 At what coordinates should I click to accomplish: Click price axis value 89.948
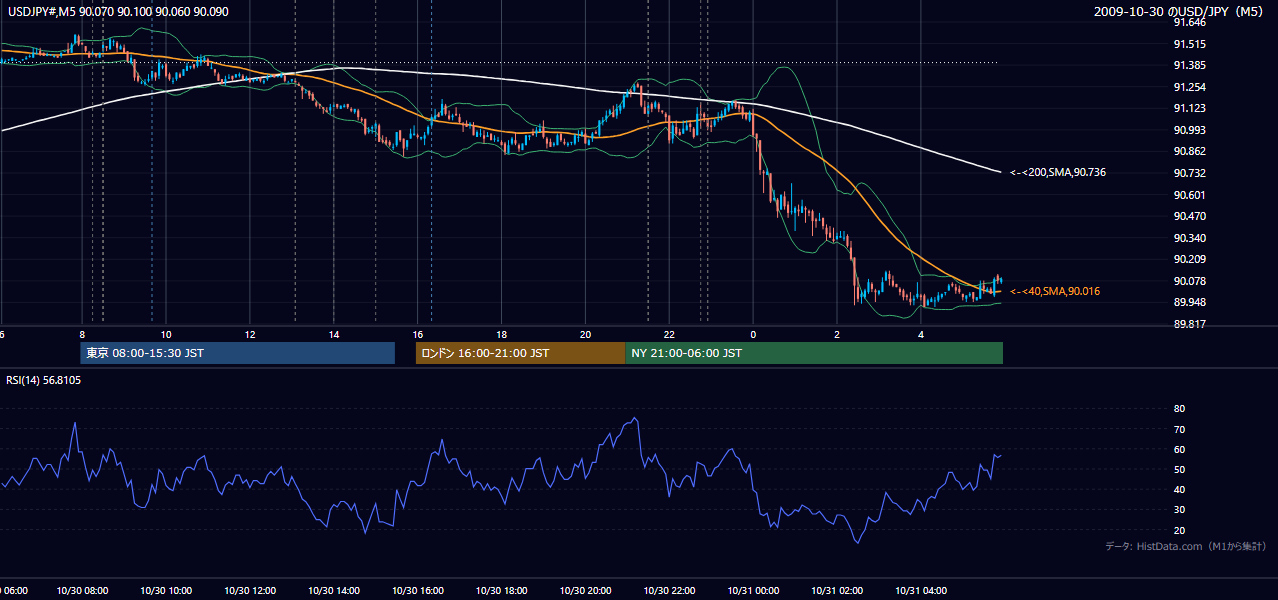(1189, 303)
